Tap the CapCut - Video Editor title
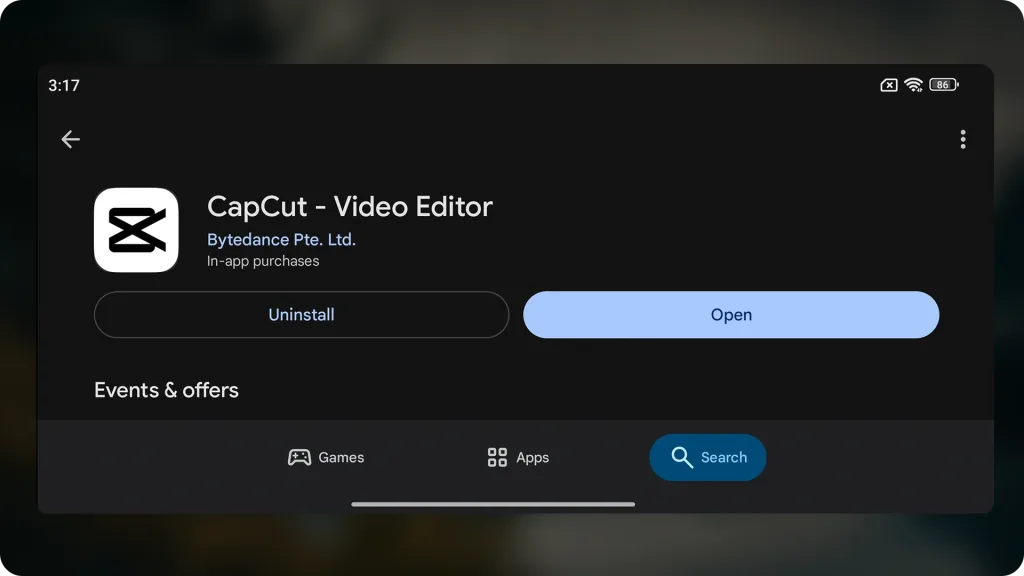Screen dimensions: 1024x576 point(349,206)
